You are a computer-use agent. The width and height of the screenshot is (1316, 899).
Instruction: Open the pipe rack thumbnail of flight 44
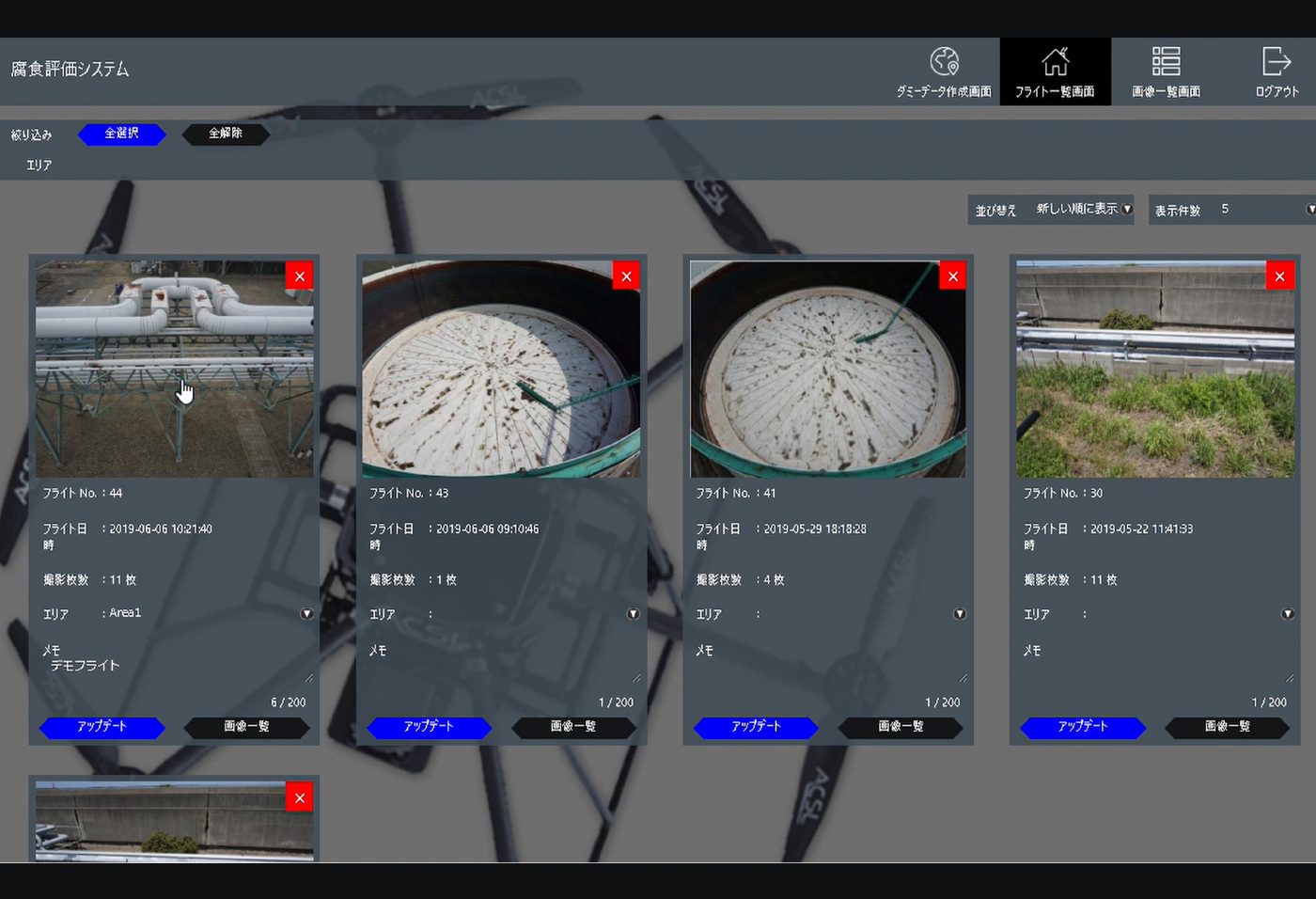click(175, 369)
